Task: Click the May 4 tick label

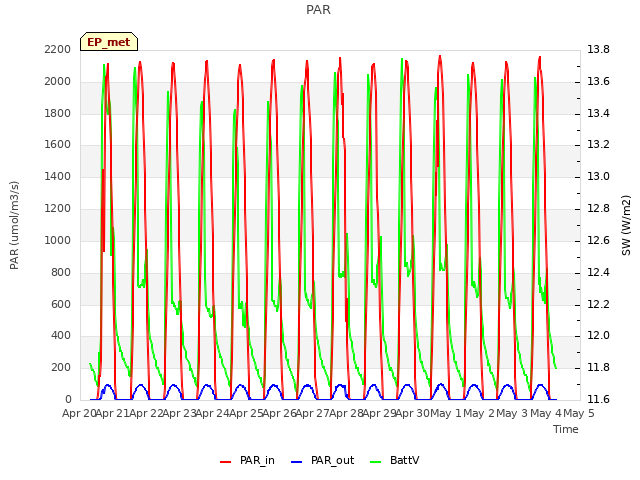Action: coord(546,413)
